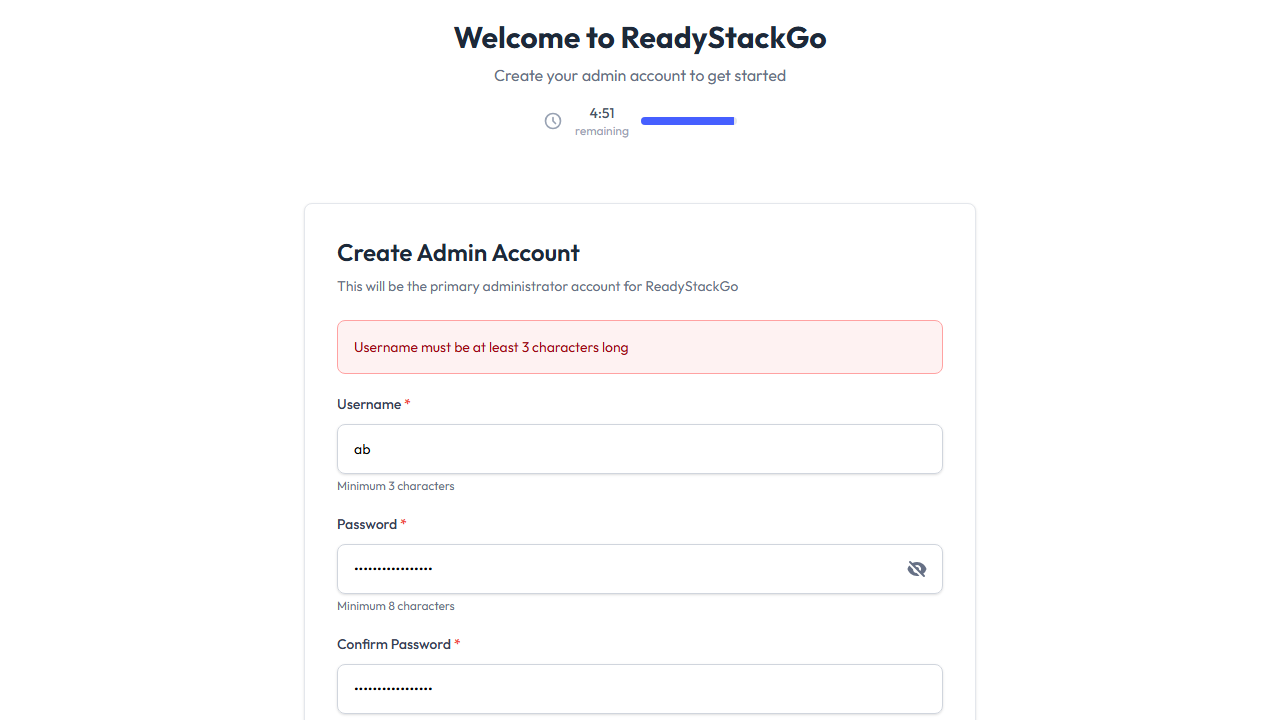Click the primary administrator account description text

tap(537, 286)
